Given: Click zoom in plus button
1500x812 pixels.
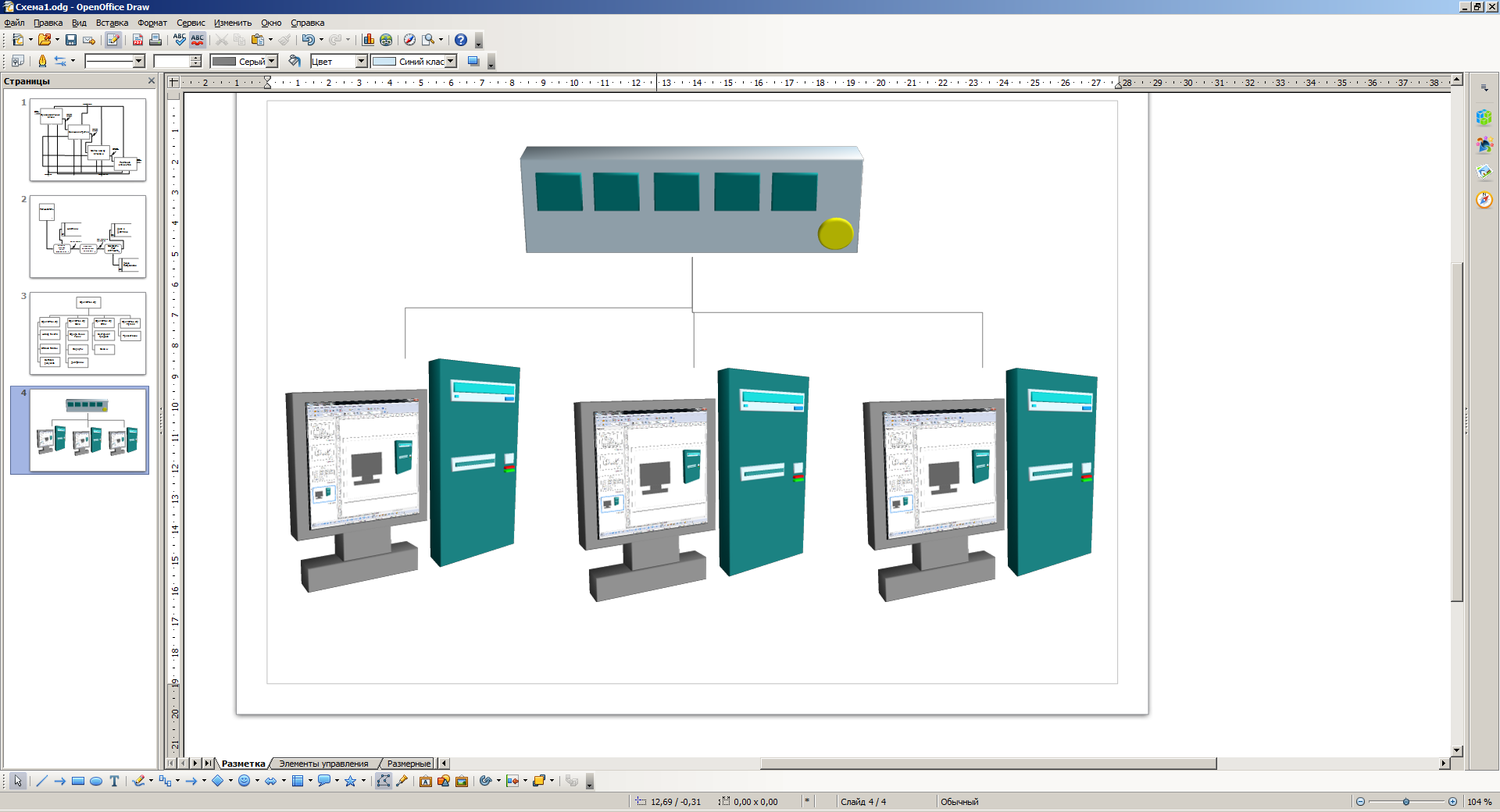Looking at the screenshot, I should tap(1452, 802).
